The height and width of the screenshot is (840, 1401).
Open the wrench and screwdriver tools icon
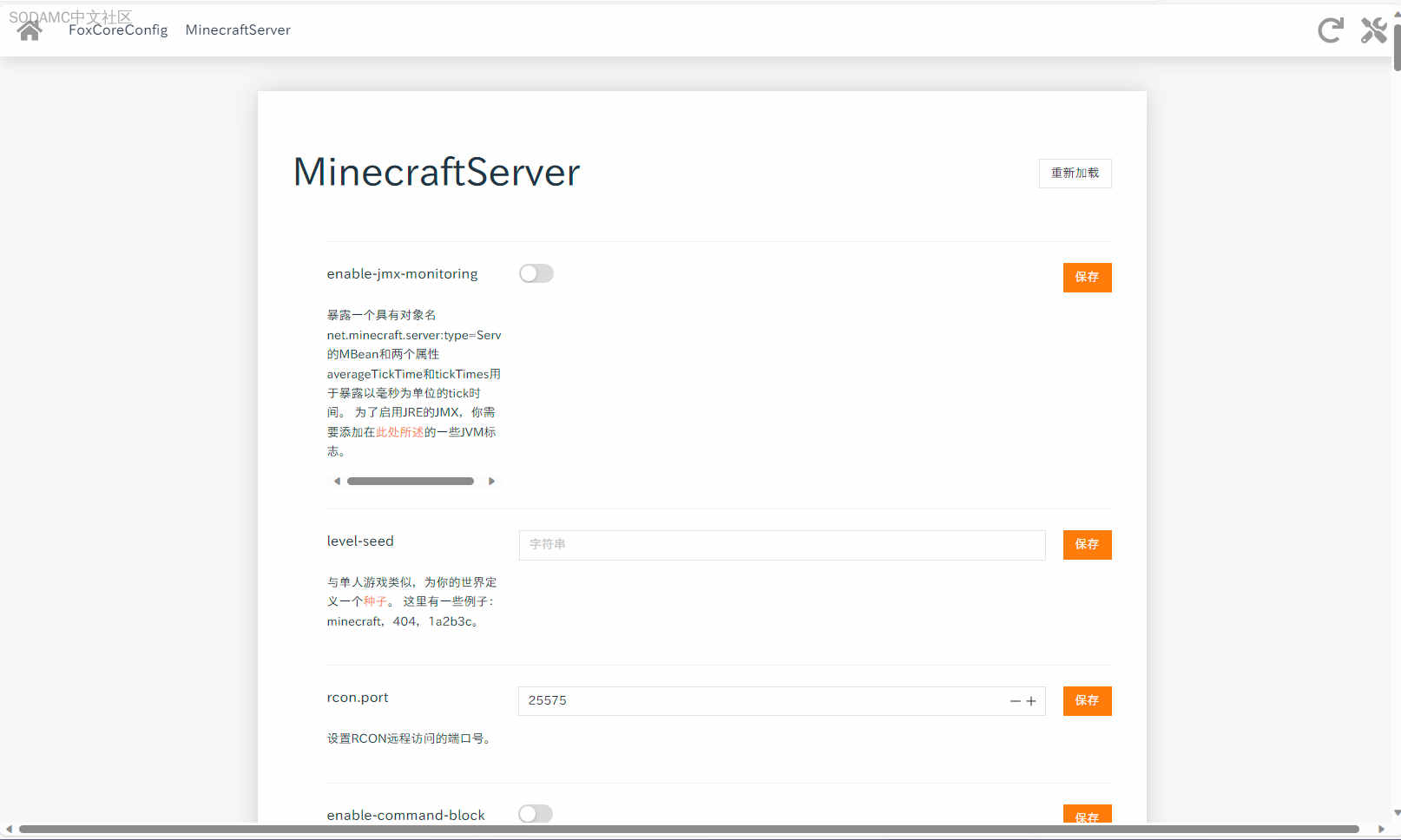1374,30
